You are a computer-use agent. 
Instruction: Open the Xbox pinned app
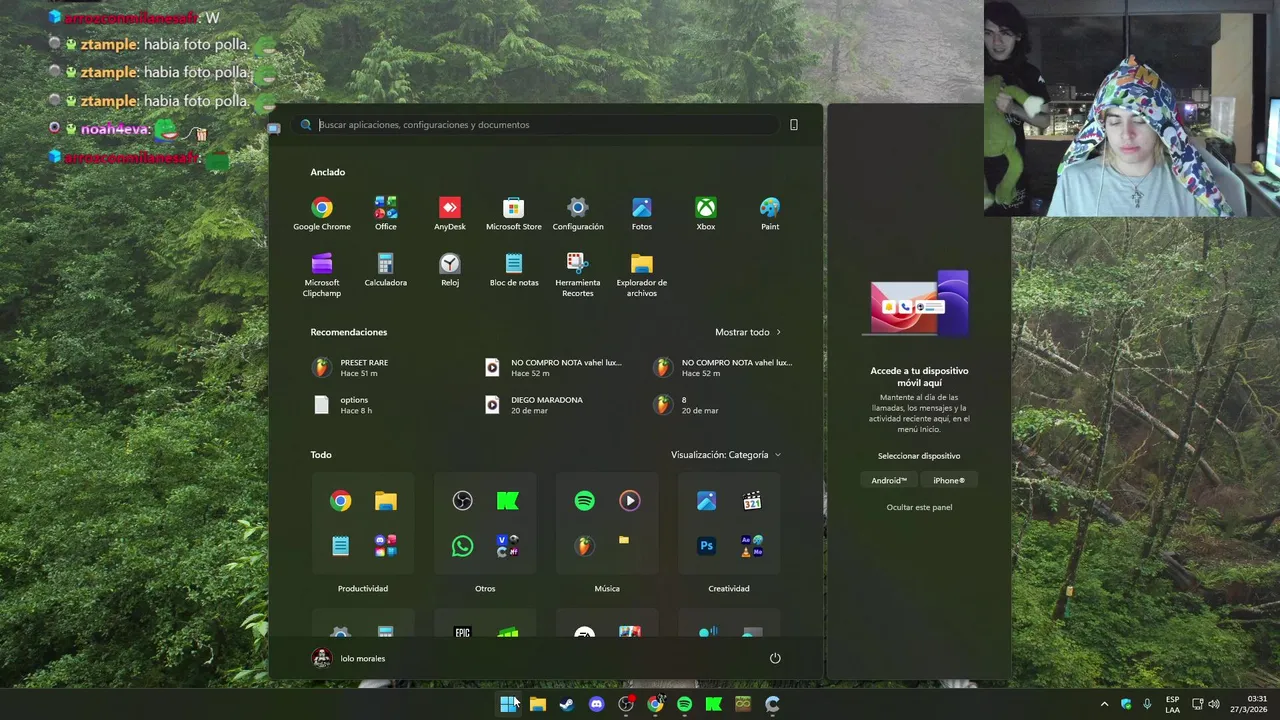click(x=706, y=213)
